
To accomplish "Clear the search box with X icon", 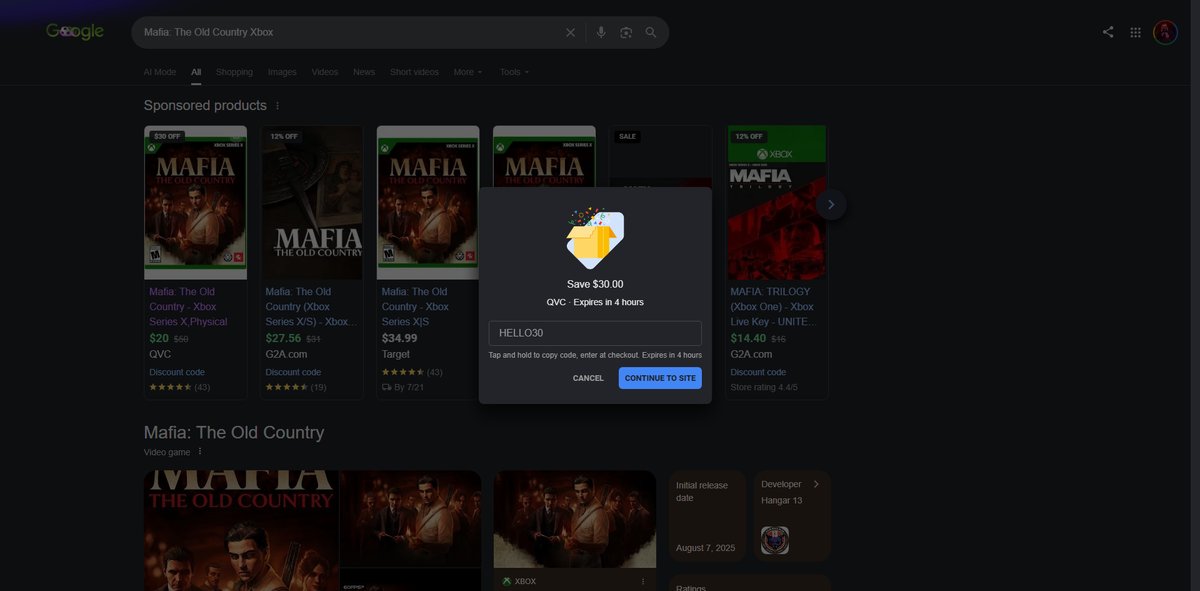I will pyautogui.click(x=571, y=32).
